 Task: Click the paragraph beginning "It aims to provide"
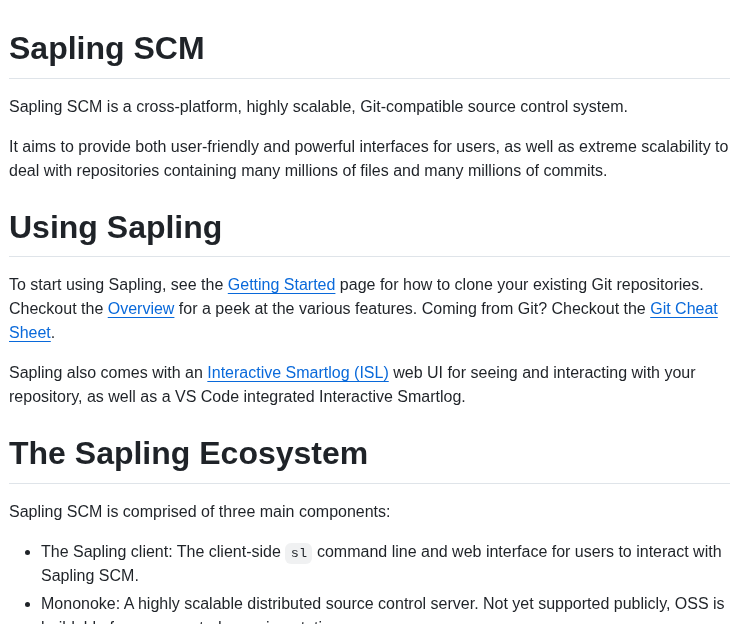click(x=369, y=159)
